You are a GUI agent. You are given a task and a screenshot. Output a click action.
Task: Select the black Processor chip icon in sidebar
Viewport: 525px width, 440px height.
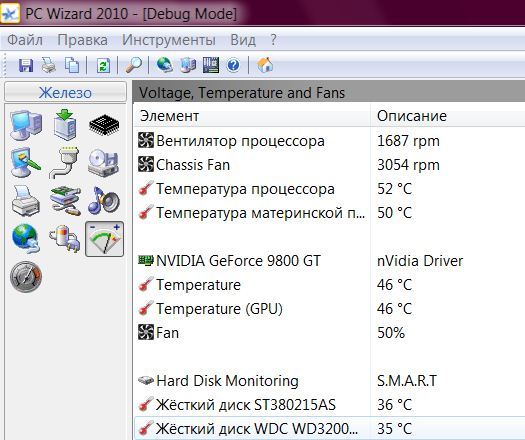(x=104, y=125)
